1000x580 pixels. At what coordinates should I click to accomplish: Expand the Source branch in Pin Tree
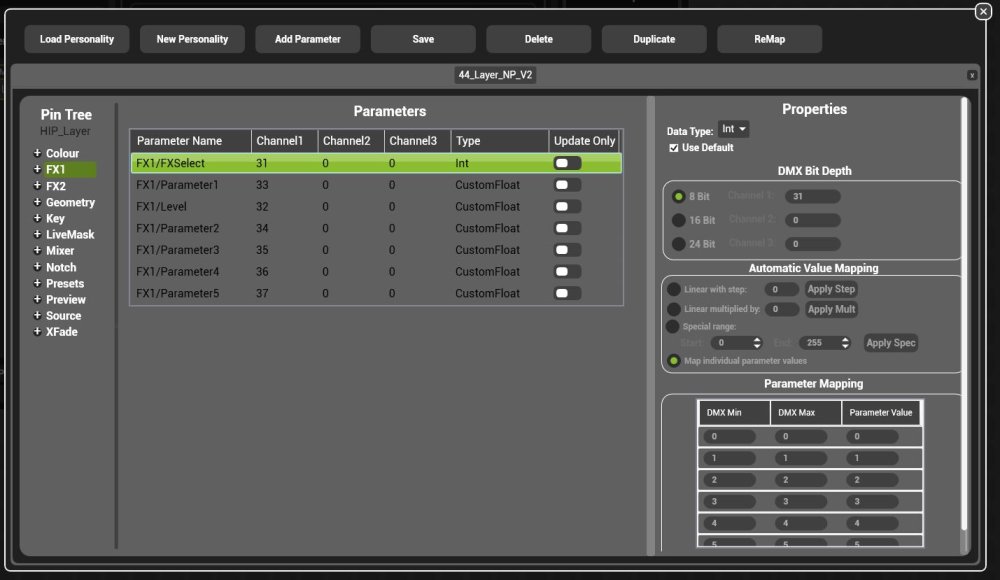coord(36,315)
